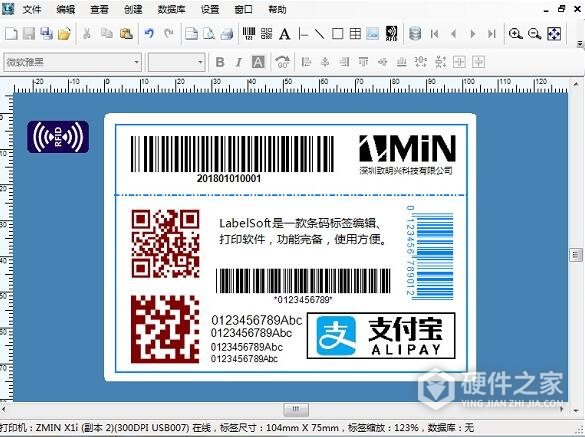Click the horizontal scrollbar thumb
This screenshot has width=585, height=437.
point(296,409)
